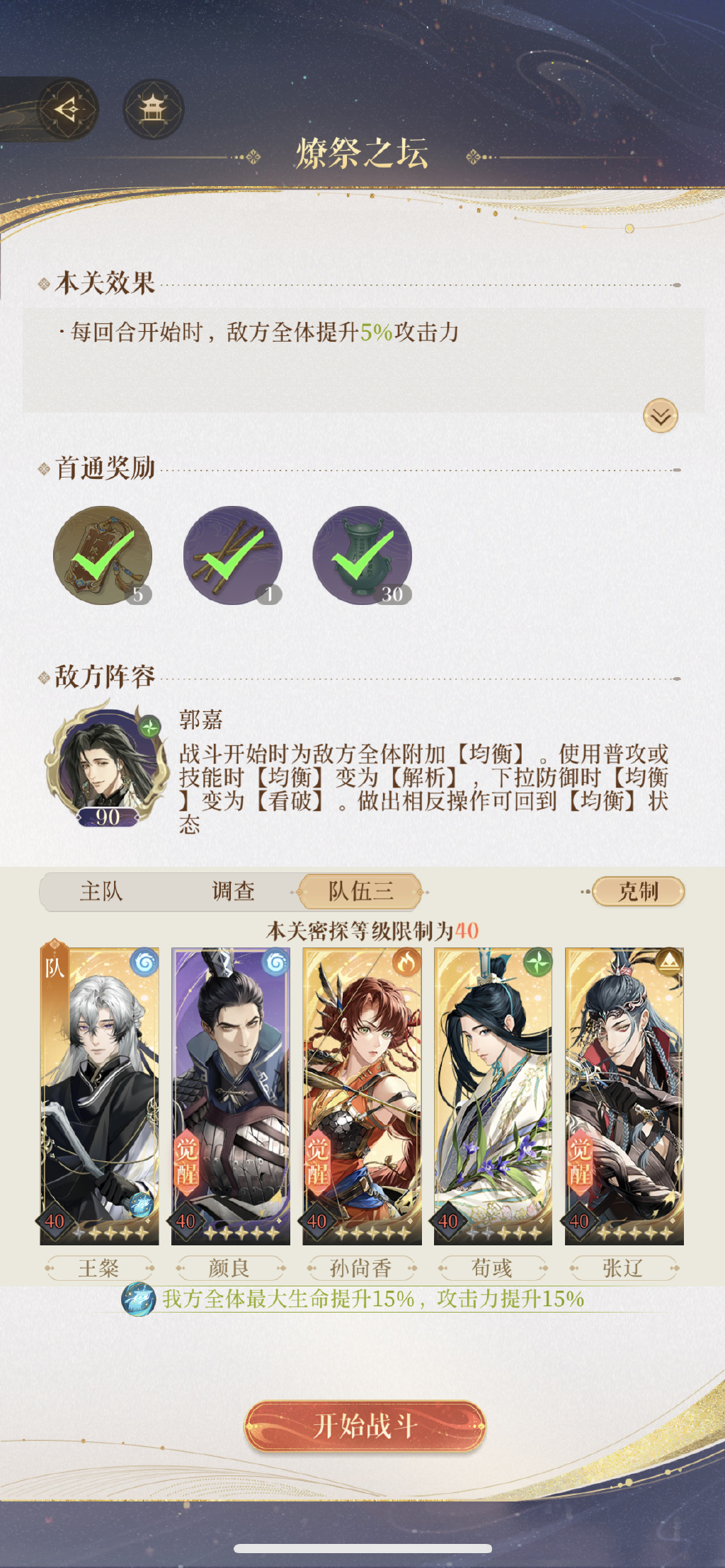This screenshot has height=1568, width=725.
Task: Start the battle with 开始战斗
Action: point(365,1426)
